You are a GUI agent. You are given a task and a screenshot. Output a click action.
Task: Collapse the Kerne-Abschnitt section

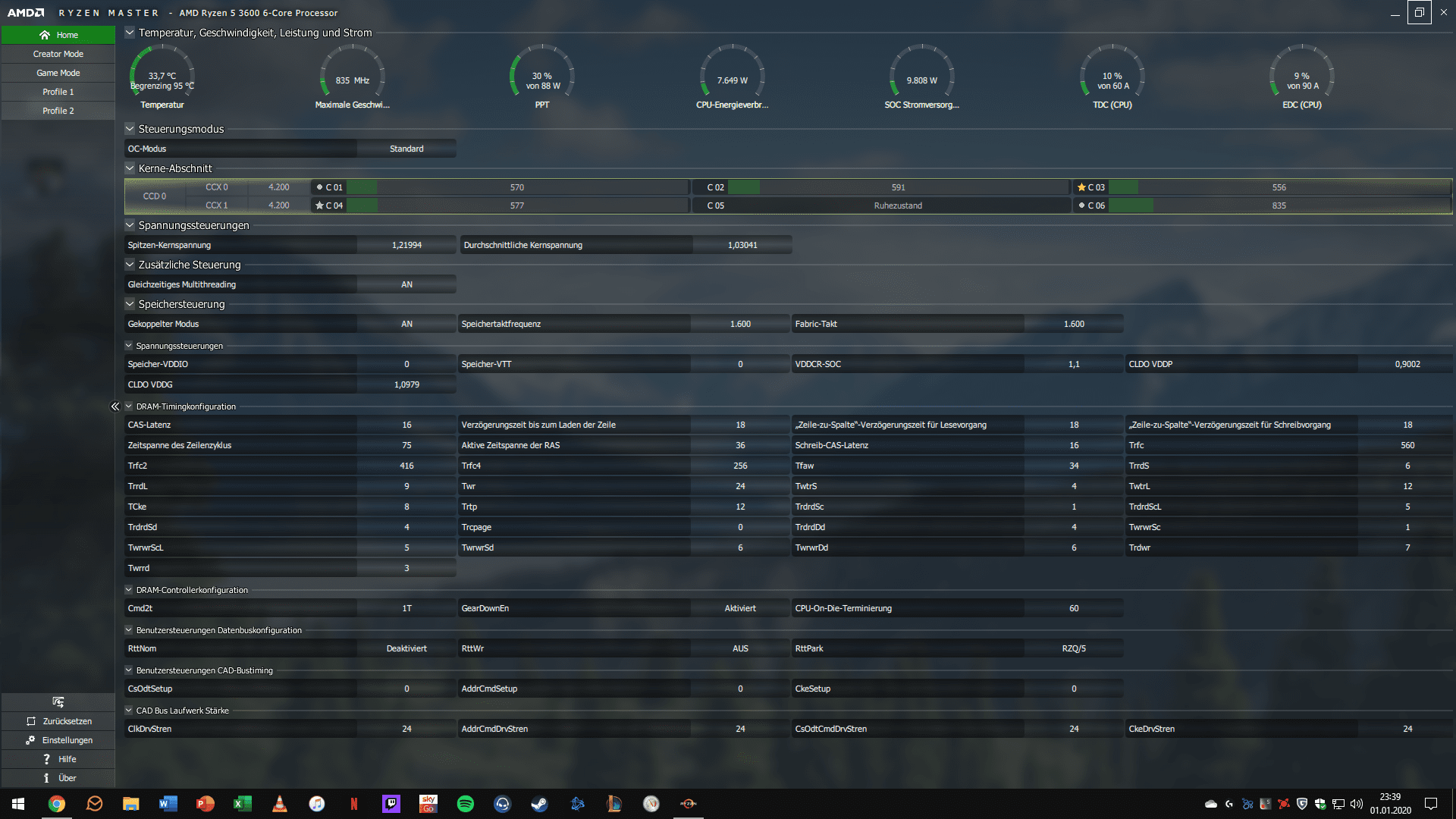pyautogui.click(x=130, y=168)
